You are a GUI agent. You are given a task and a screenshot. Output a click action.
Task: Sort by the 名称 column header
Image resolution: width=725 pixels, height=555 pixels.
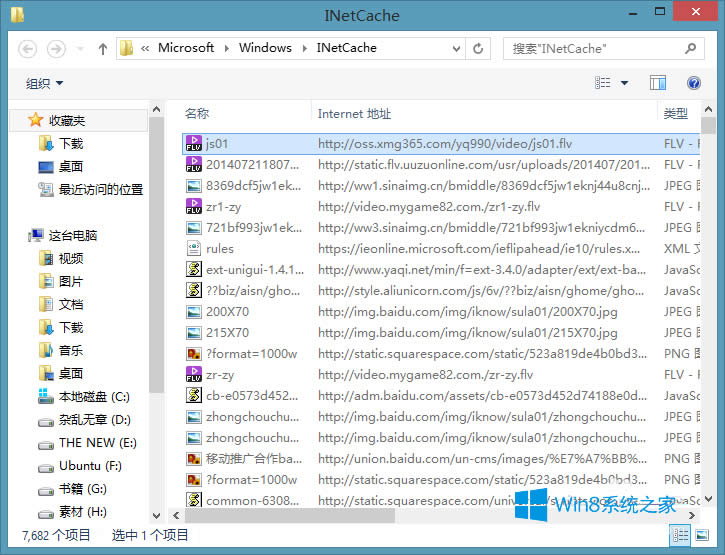pos(197,114)
